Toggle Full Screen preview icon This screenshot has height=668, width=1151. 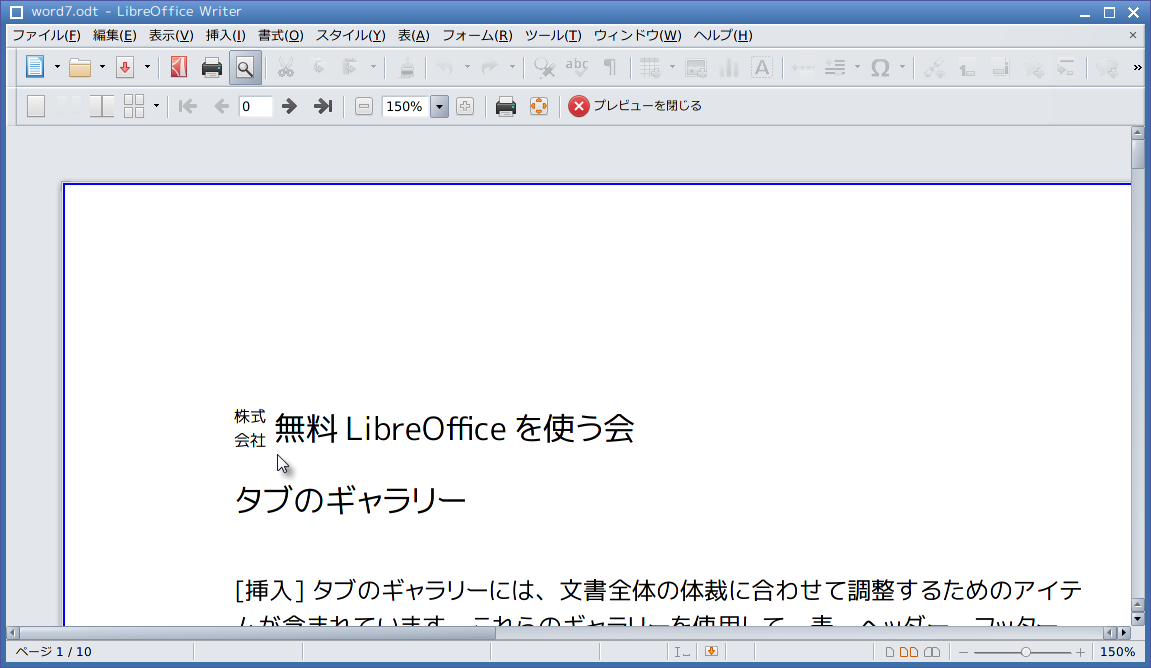539,106
